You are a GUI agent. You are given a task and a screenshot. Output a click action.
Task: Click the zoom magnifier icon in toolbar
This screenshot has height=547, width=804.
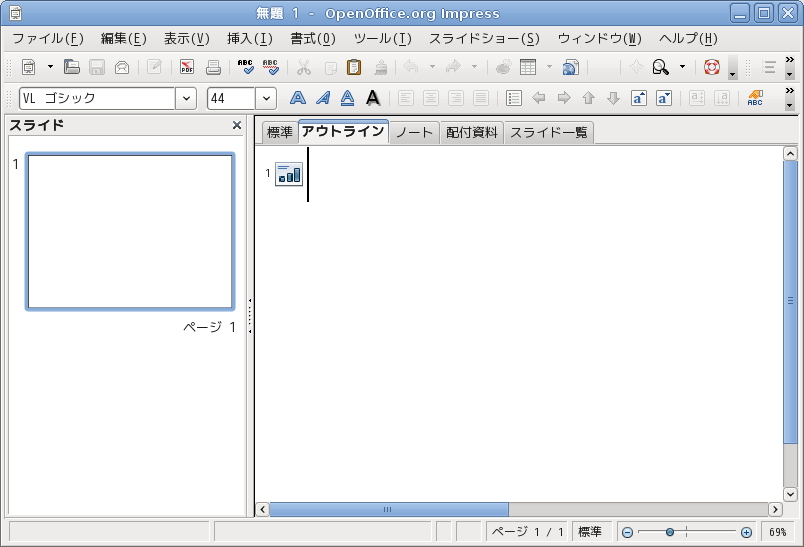click(660, 68)
